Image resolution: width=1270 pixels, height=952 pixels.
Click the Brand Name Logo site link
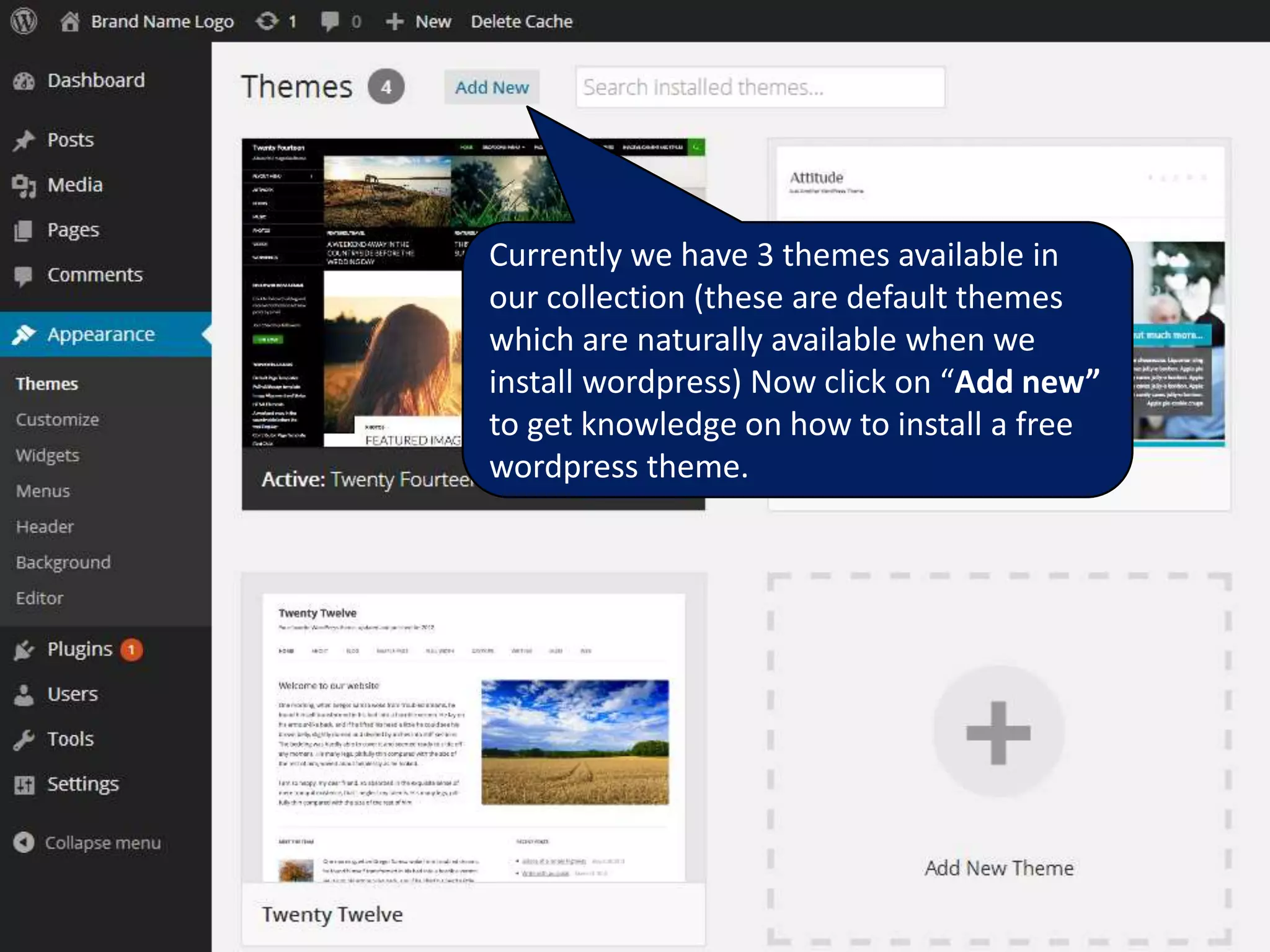(x=162, y=22)
